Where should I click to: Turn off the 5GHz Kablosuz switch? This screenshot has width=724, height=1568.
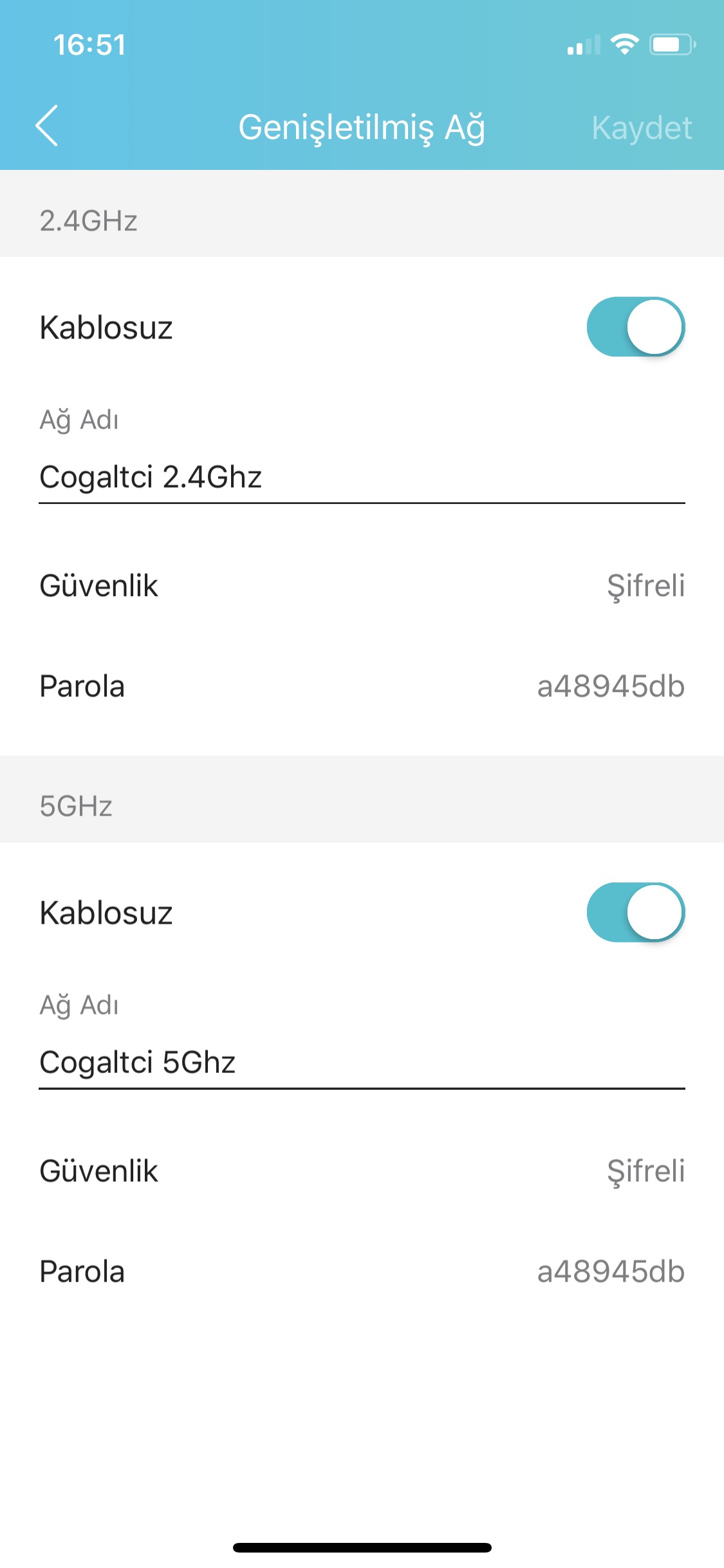coord(635,912)
